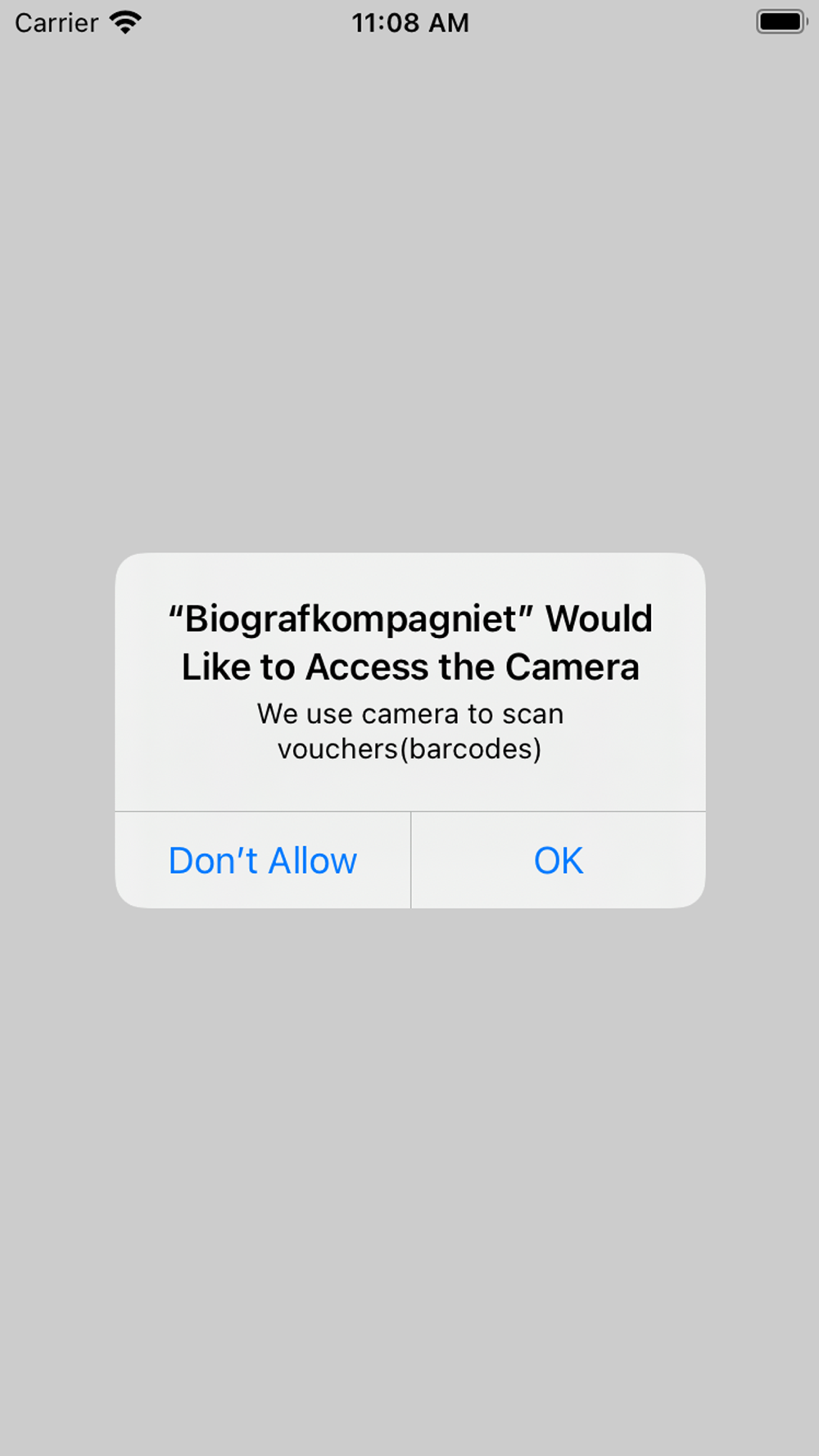Click the "We use camera to scan" text
Screen dimensions: 819x1456
tap(410, 713)
